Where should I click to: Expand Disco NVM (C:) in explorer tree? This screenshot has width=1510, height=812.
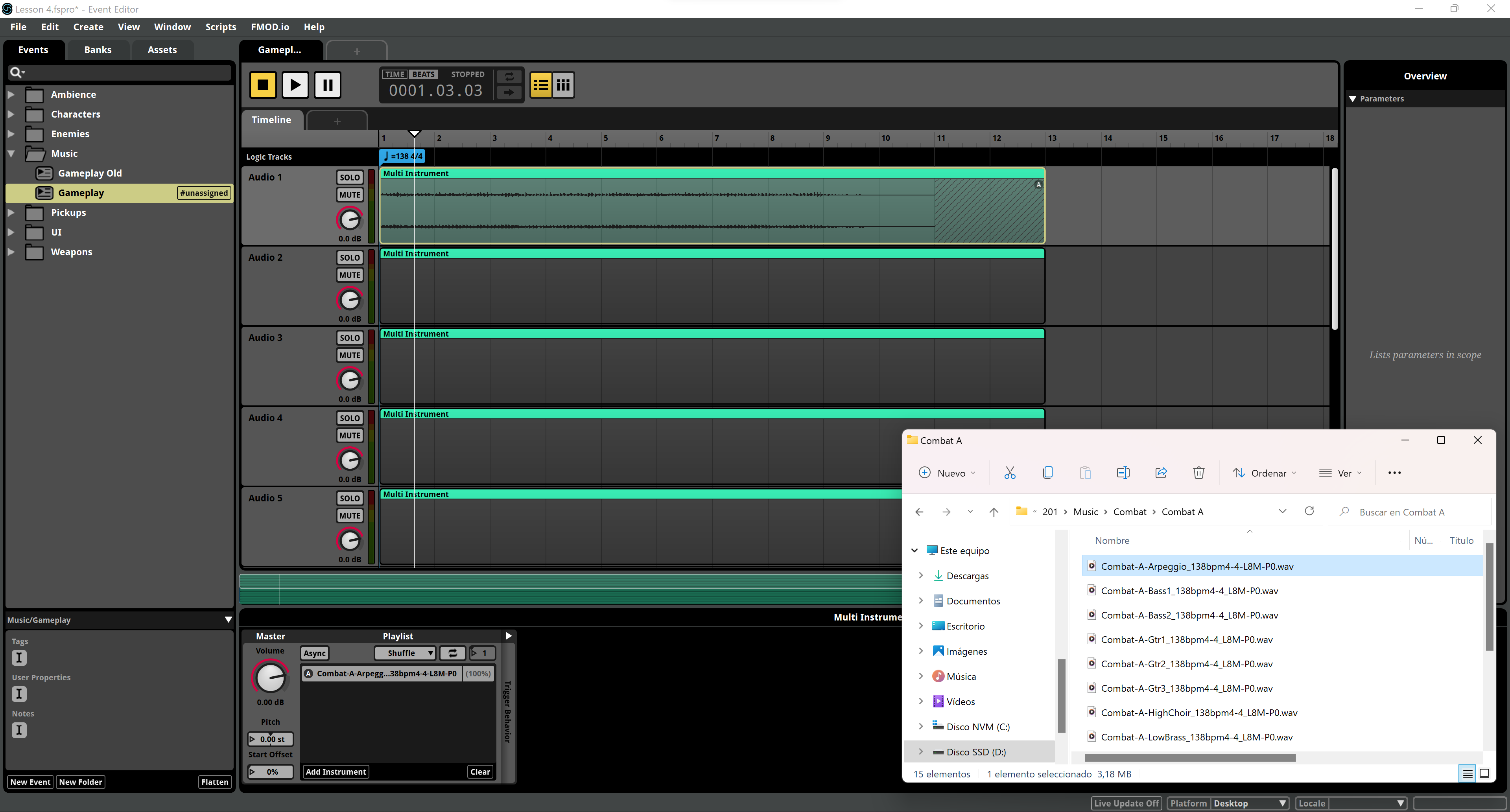coord(921,726)
